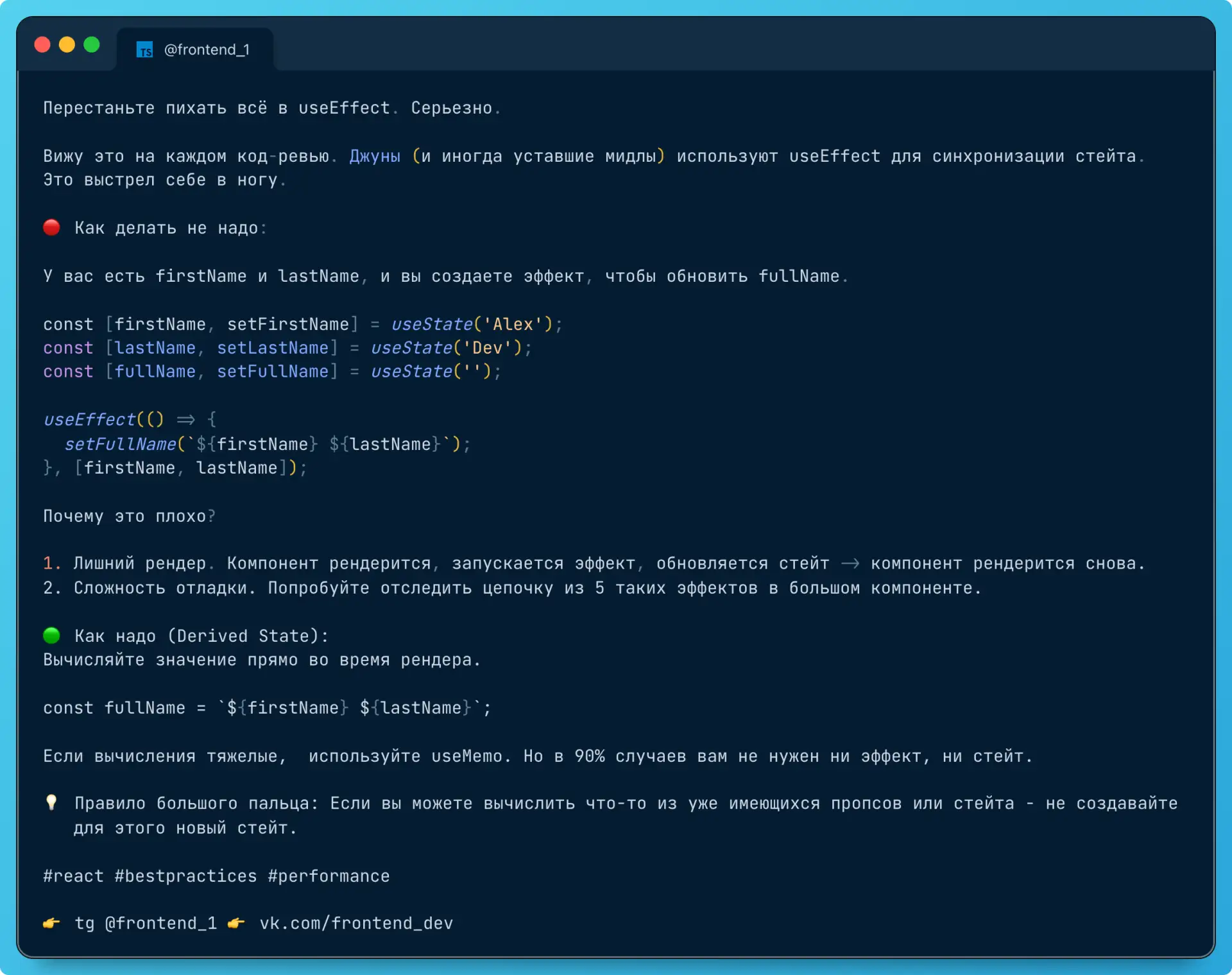Click the question 'Почему это плохо?'
The width and height of the screenshot is (1232, 975).
tap(130, 516)
